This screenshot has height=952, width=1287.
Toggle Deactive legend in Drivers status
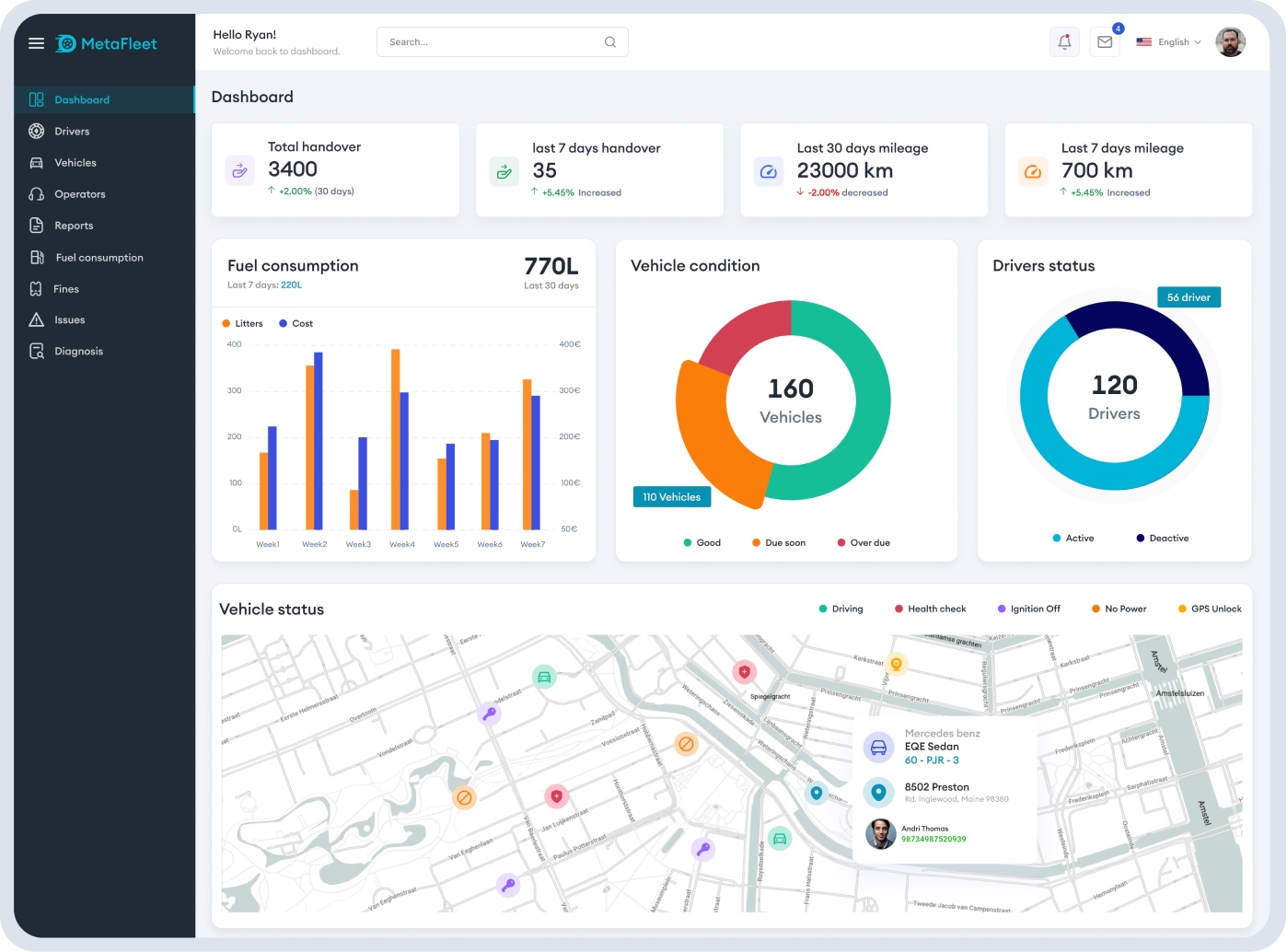(x=1163, y=539)
